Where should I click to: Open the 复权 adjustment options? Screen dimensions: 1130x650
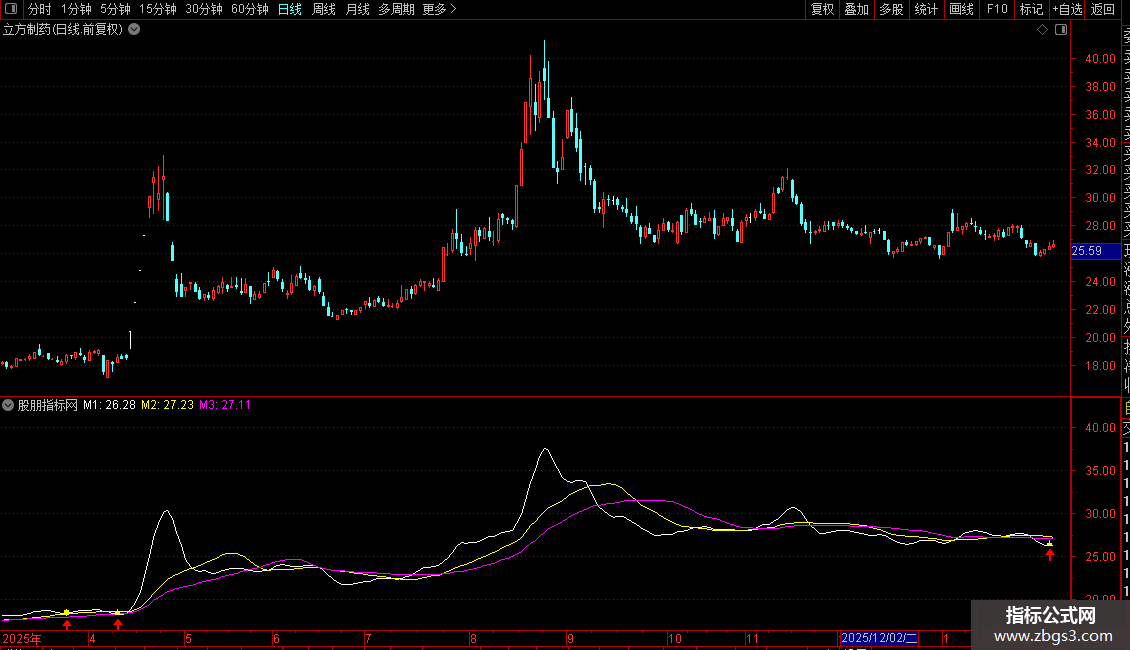822,9
